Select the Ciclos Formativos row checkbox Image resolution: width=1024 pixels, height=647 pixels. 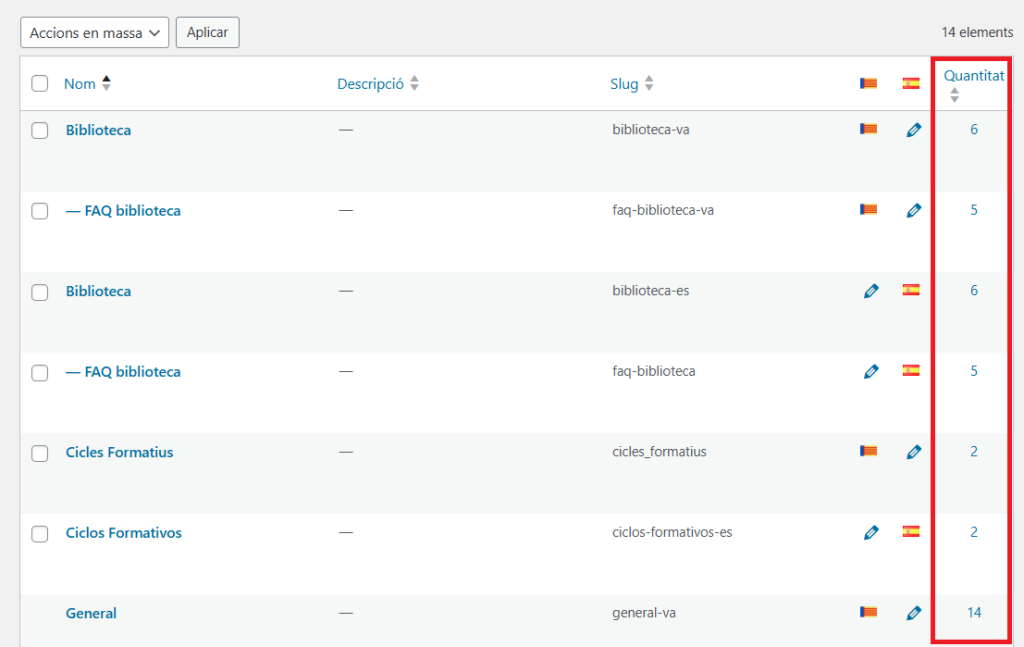[x=40, y=534]
